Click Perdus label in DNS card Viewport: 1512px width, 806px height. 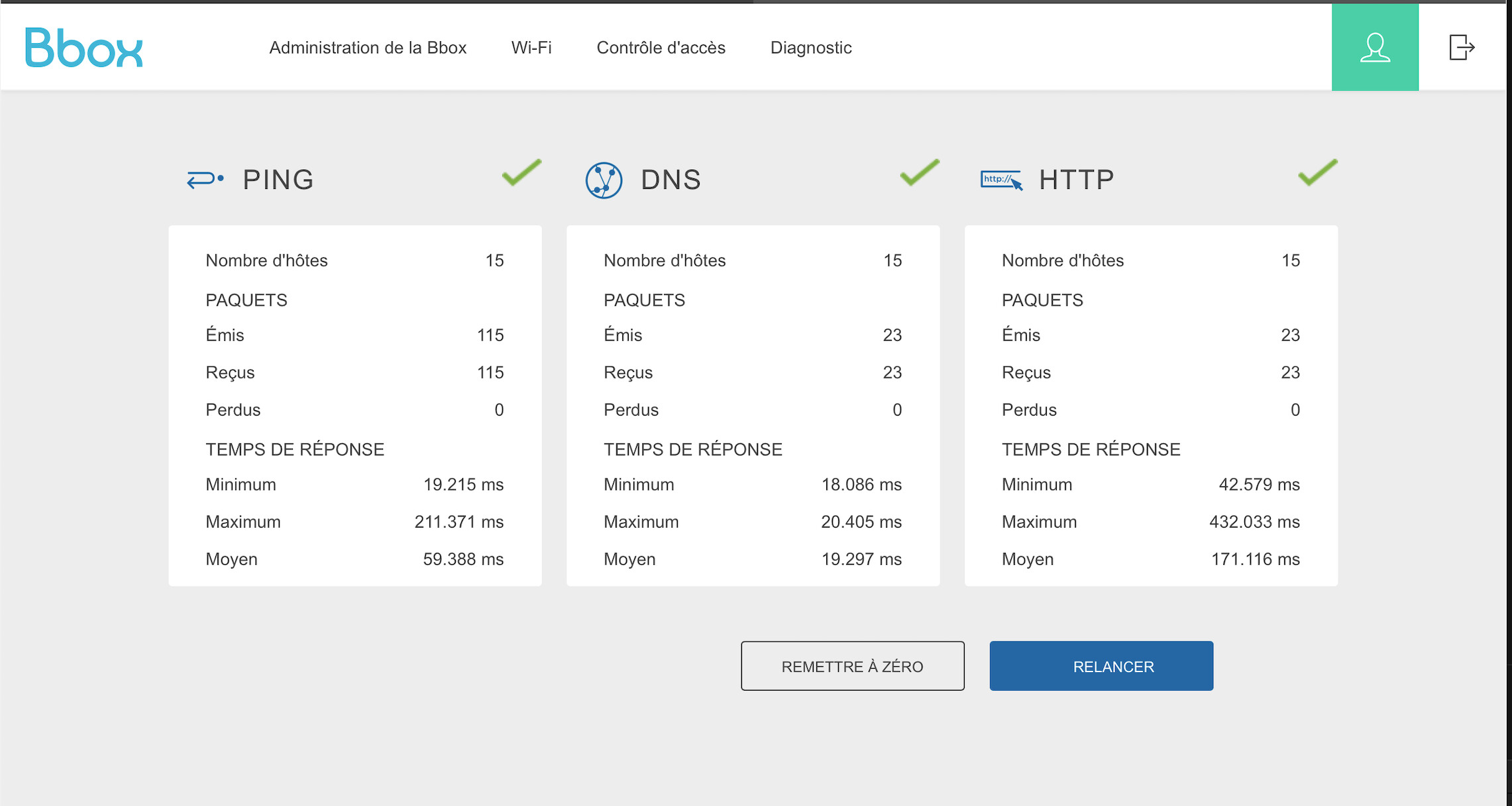pyautogui.click(x=631, y=410)
